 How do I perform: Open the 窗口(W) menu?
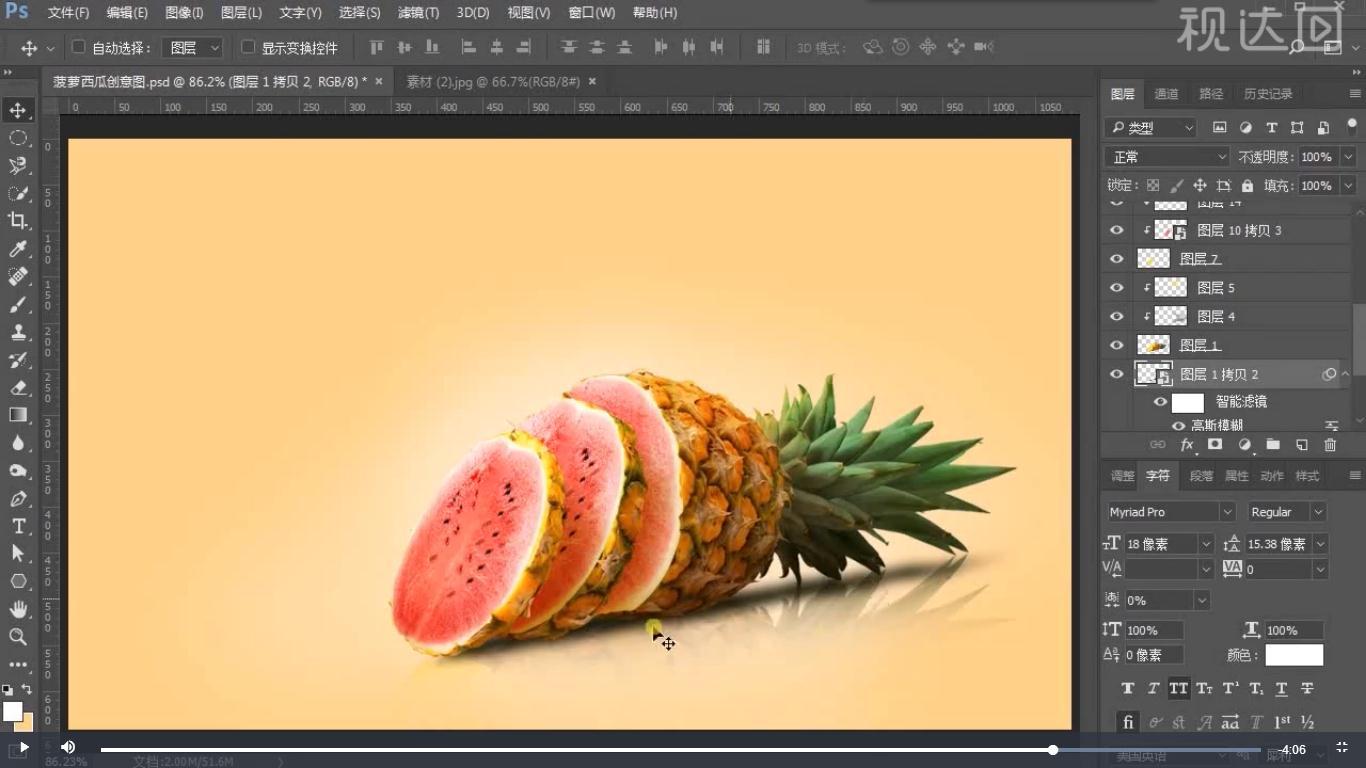click(592, 13)
